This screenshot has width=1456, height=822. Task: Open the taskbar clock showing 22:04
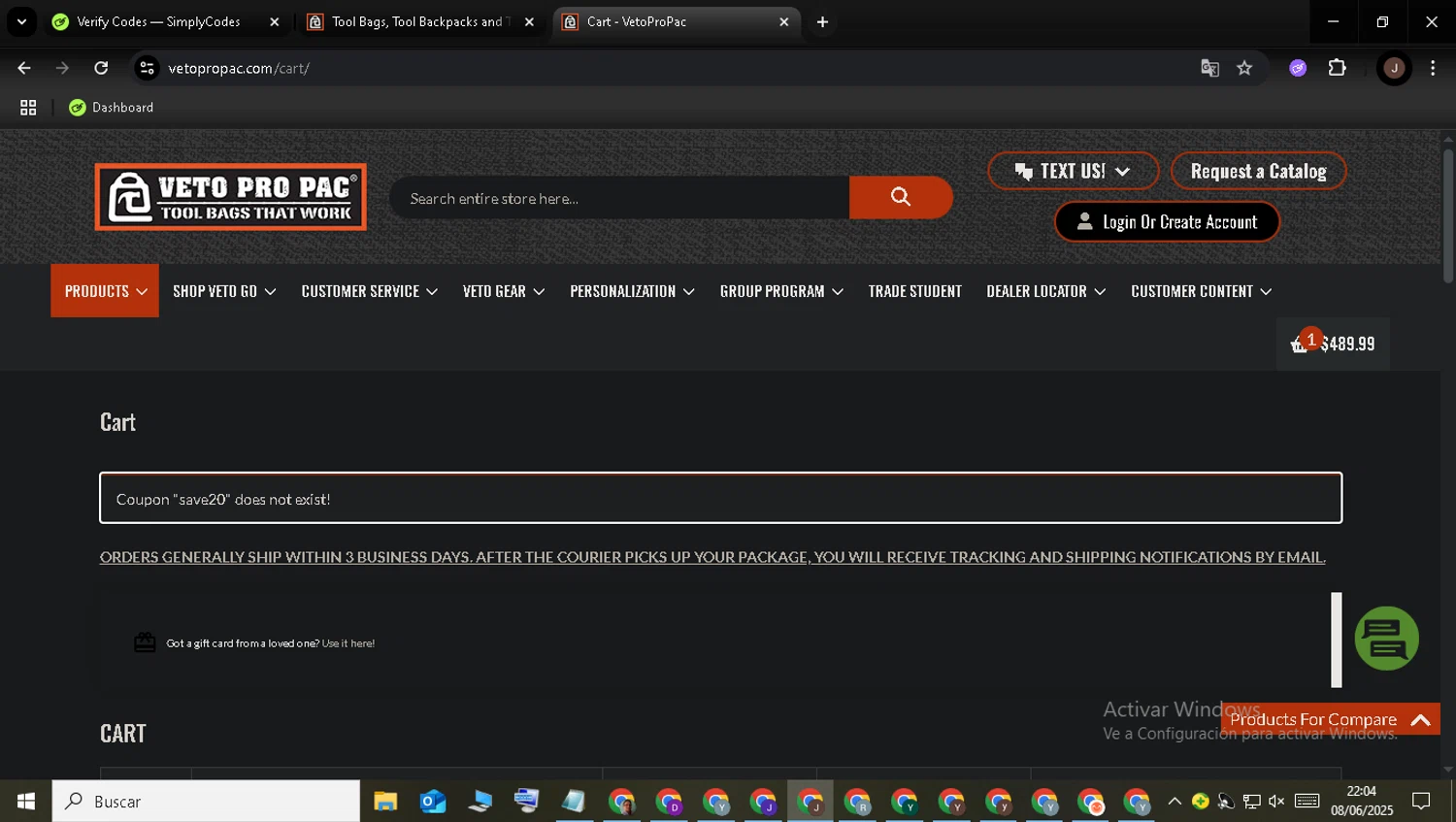[x=1361, y=801]
